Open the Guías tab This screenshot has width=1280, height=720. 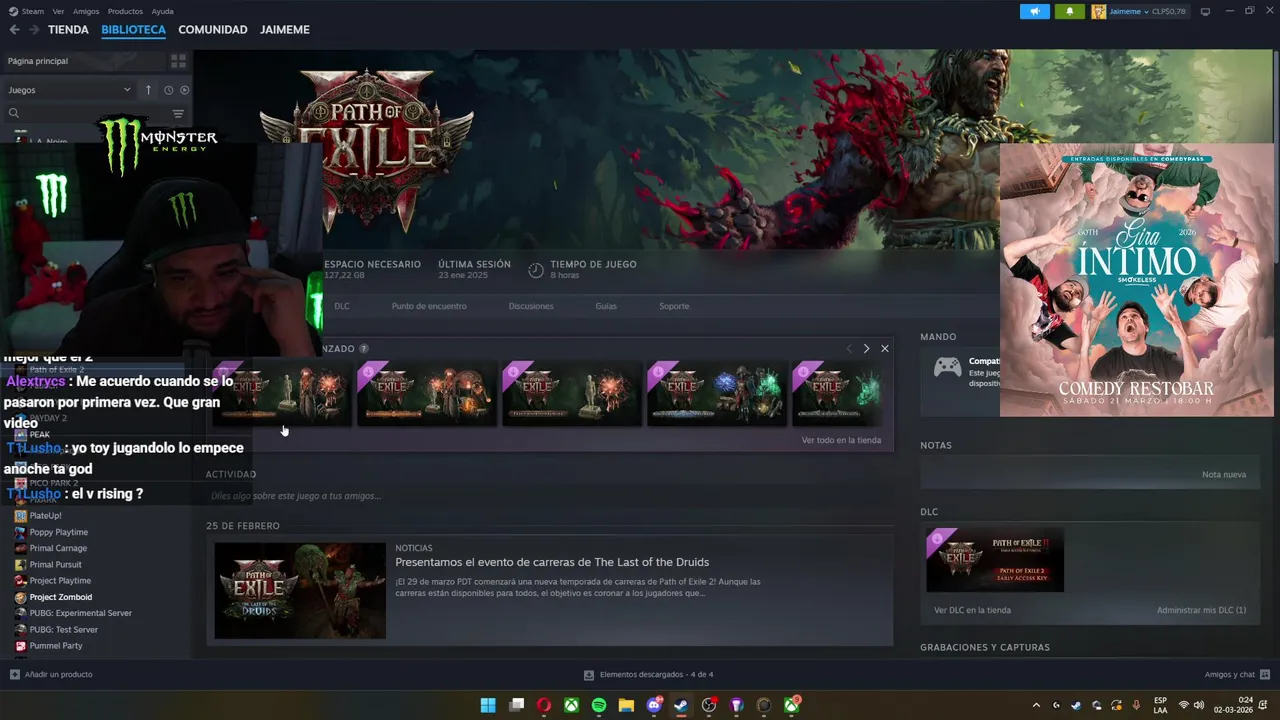[x=606, y=306]
